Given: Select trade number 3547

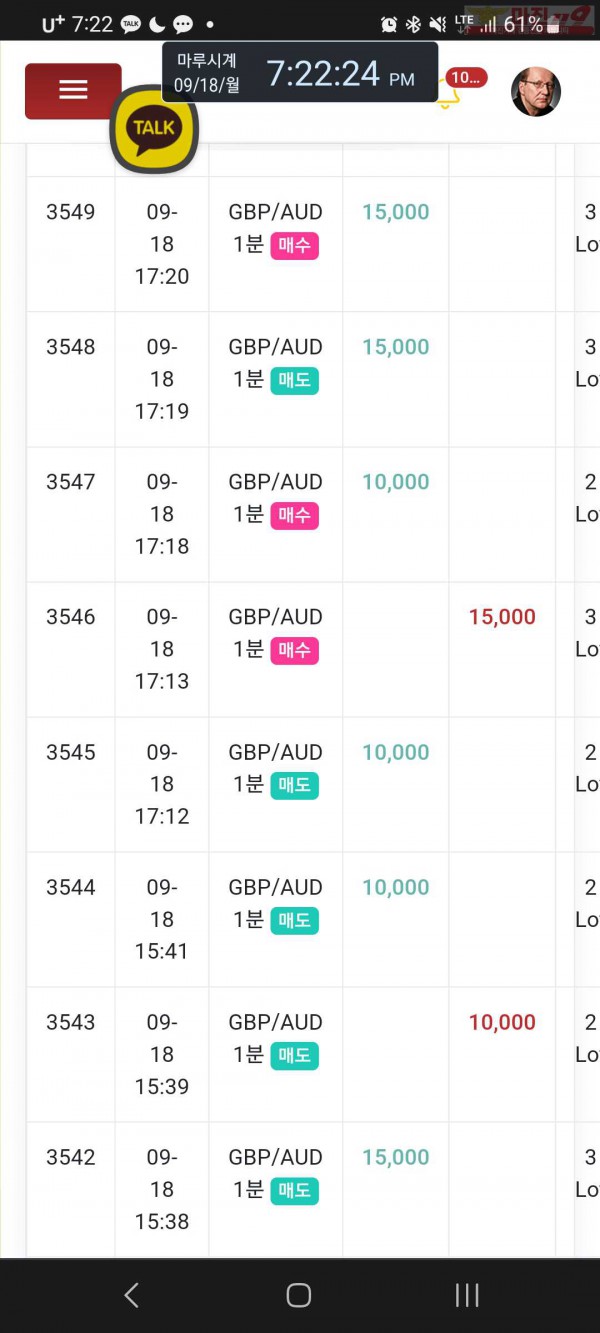Looking at the screenshot, I should [71, 482].
